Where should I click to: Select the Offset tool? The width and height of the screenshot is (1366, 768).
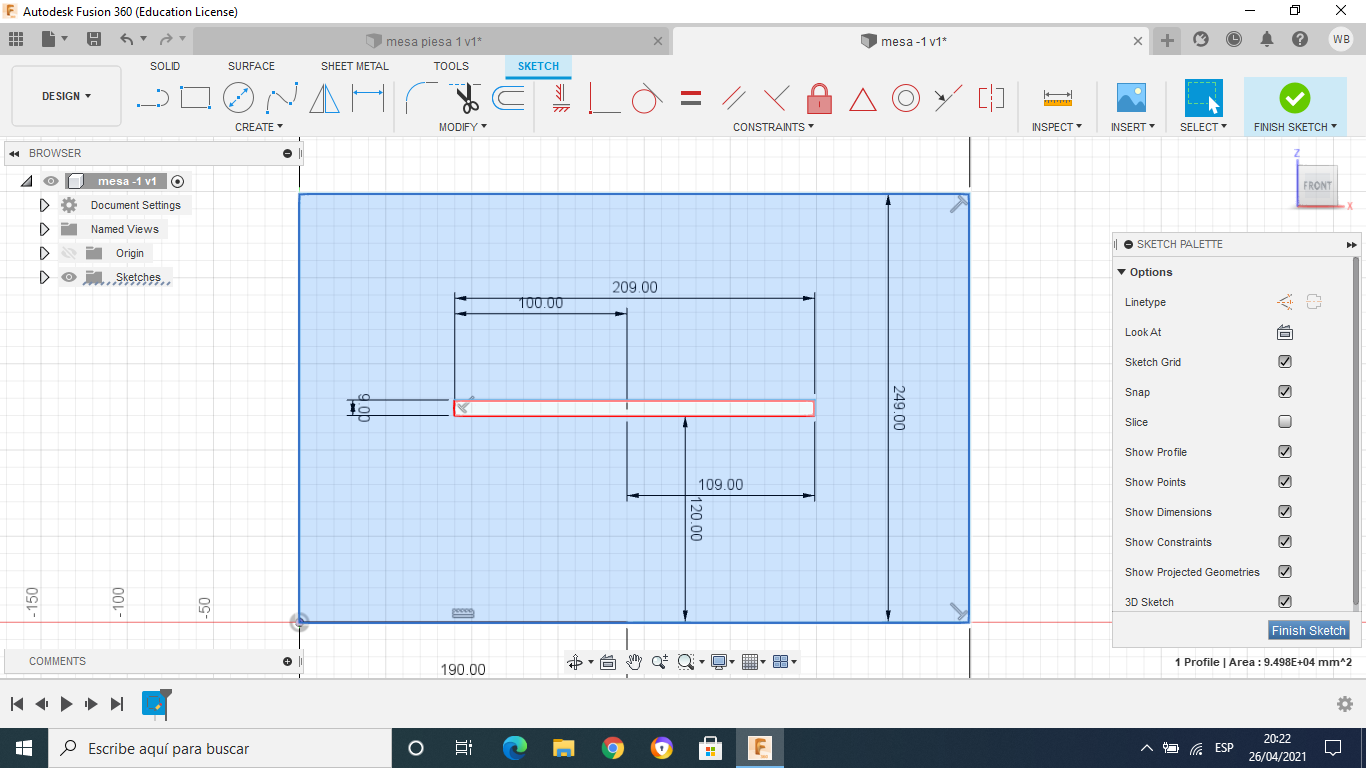tap(508, 98)
